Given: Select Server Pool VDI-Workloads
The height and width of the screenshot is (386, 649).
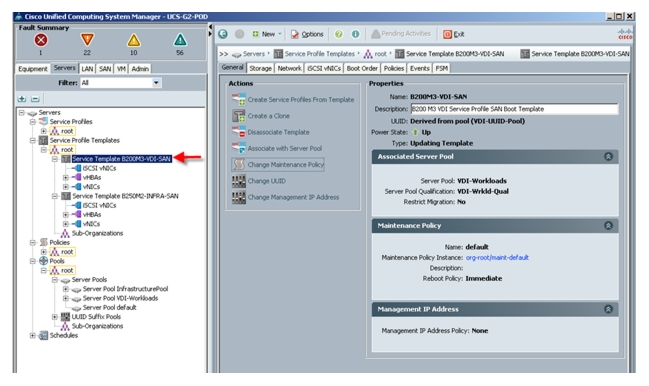Looking at the screenshot, I should [x=120, y=298].
